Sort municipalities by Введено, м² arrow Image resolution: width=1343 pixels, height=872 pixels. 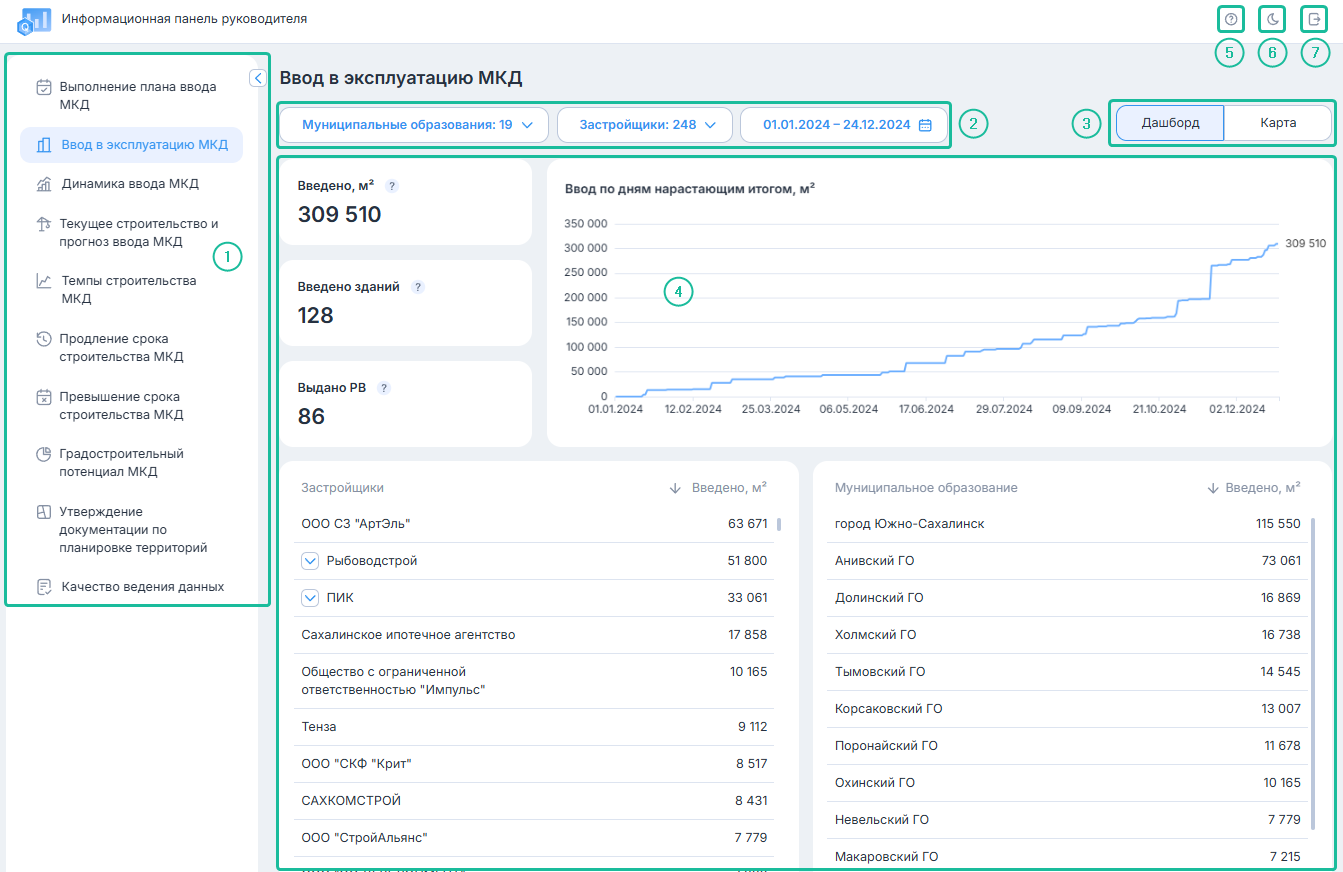[1213, 488]
